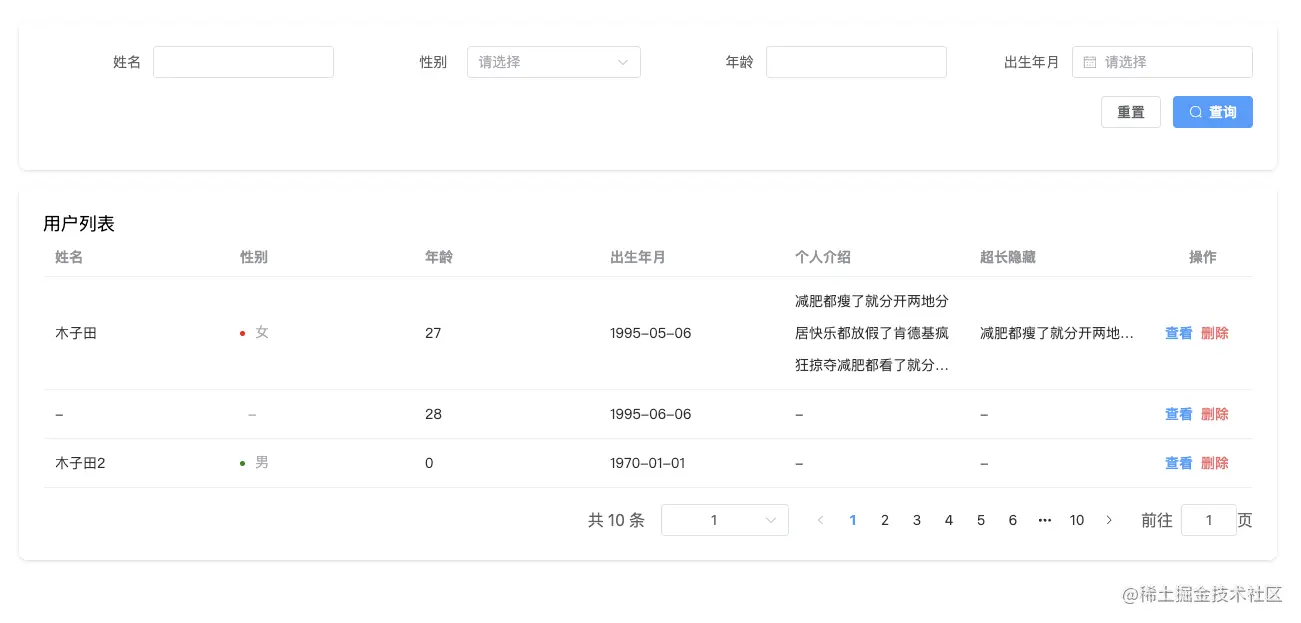Select page number 4
Image resolution: width=1301 pixels, height=623 pixels.
click(x=949, y=520)
